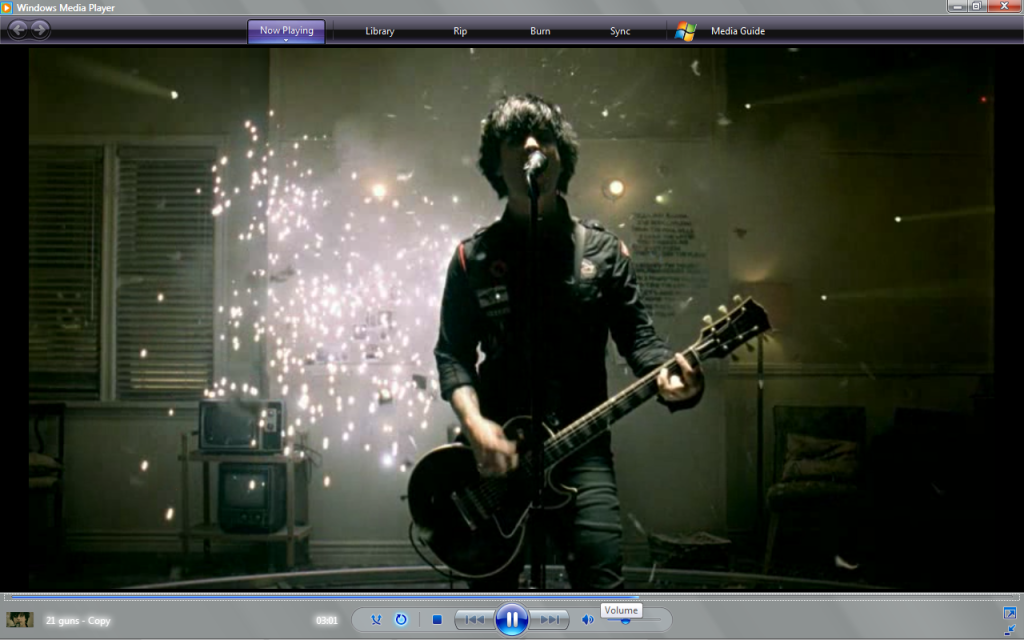The height and width of the screenshot is (640, 1024).
Task: Adjust the volume slider
Action: pos(632,620)
